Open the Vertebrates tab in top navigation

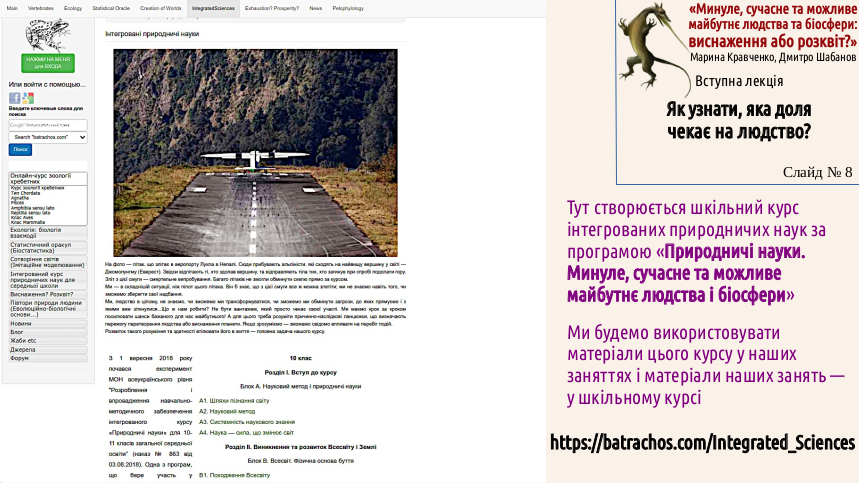42,6
